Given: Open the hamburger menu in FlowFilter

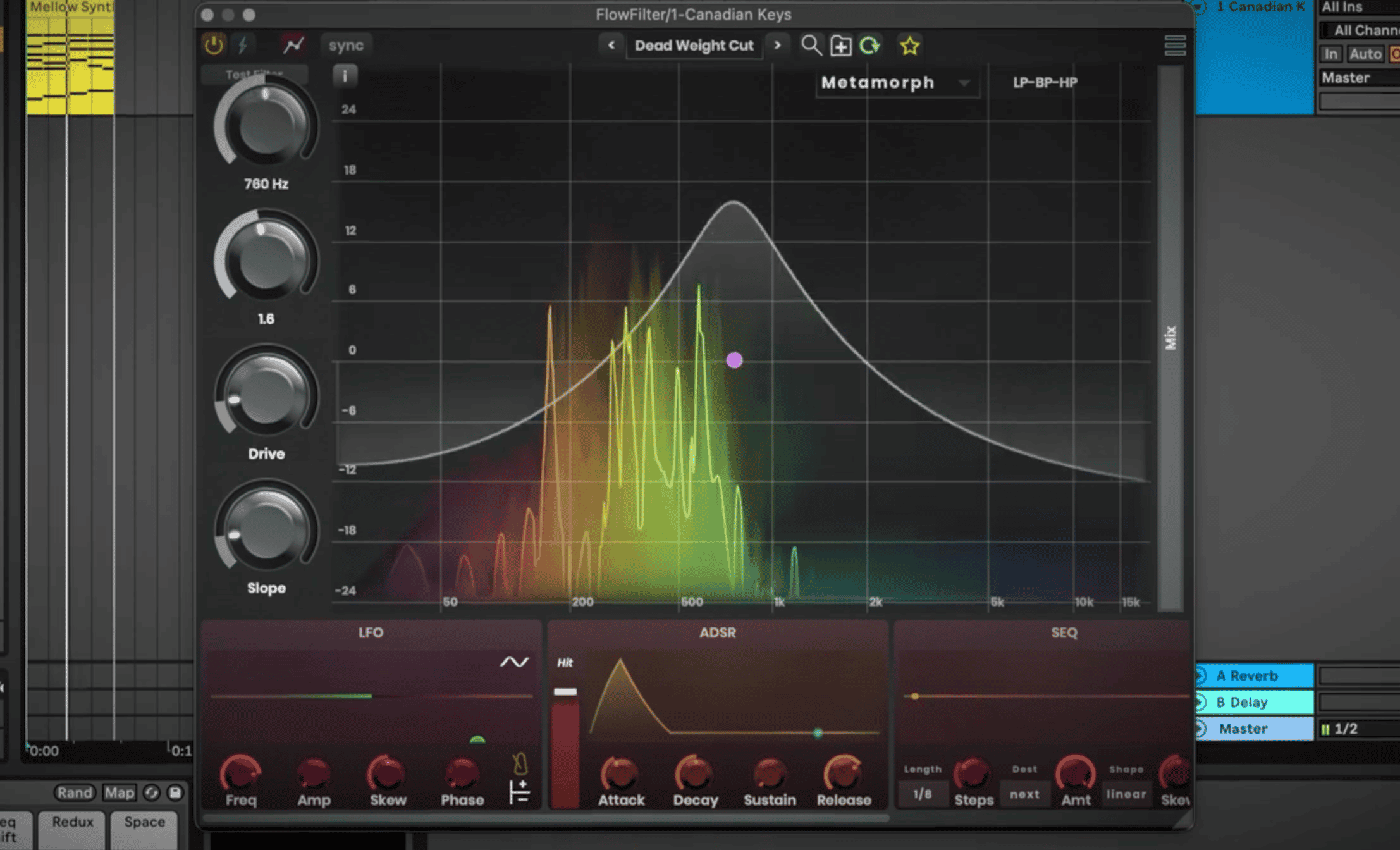Looking at the screenshot, I should click(x=1175, y=46).
